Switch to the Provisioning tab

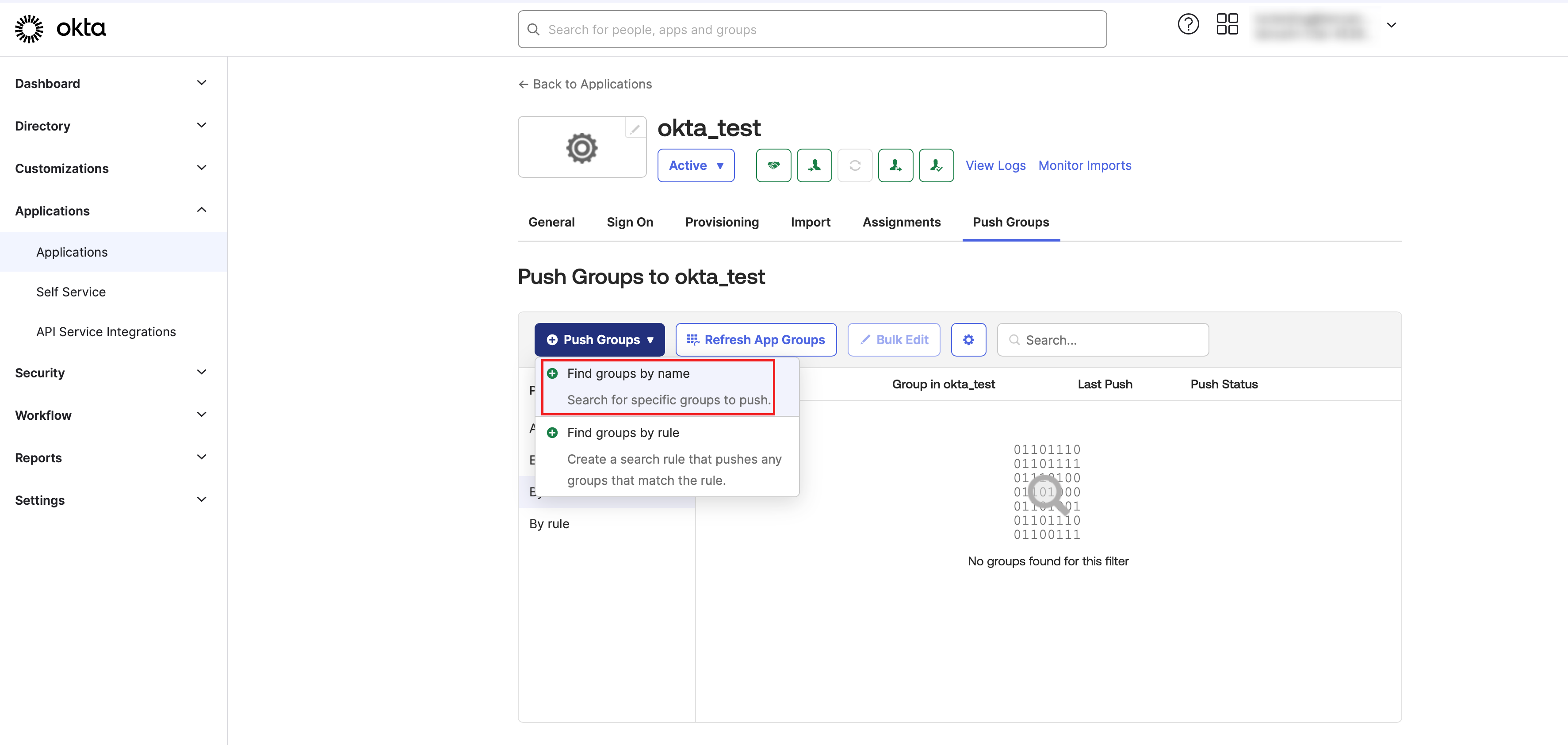click(x=721, y=223)
